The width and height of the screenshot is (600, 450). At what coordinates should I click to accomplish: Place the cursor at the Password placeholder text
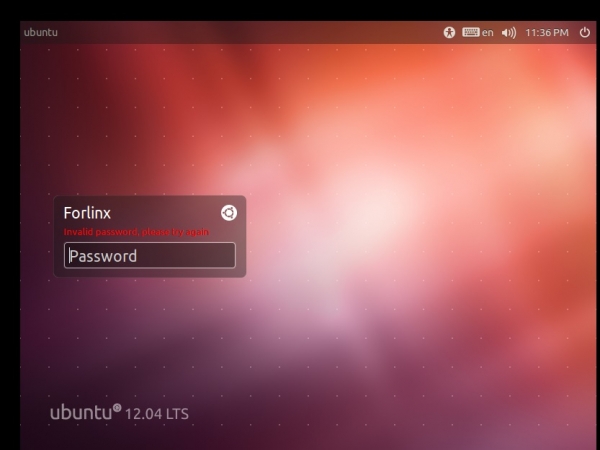point(103,256)
